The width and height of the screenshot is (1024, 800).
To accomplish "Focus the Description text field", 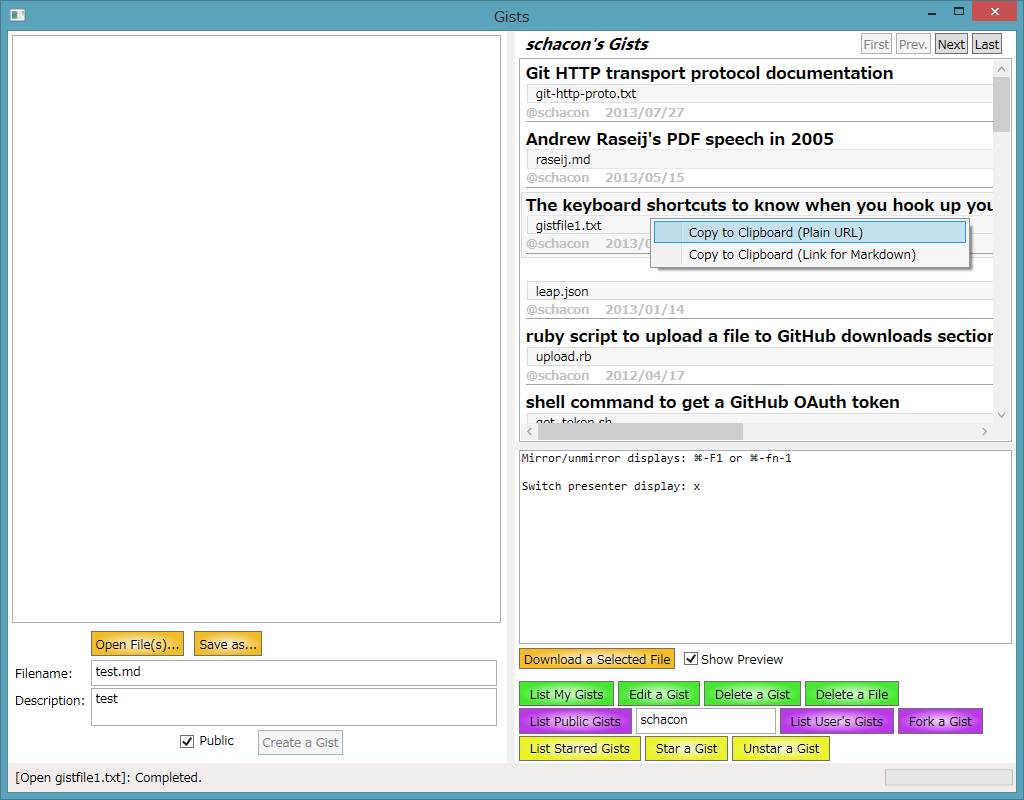I will 294,707.
